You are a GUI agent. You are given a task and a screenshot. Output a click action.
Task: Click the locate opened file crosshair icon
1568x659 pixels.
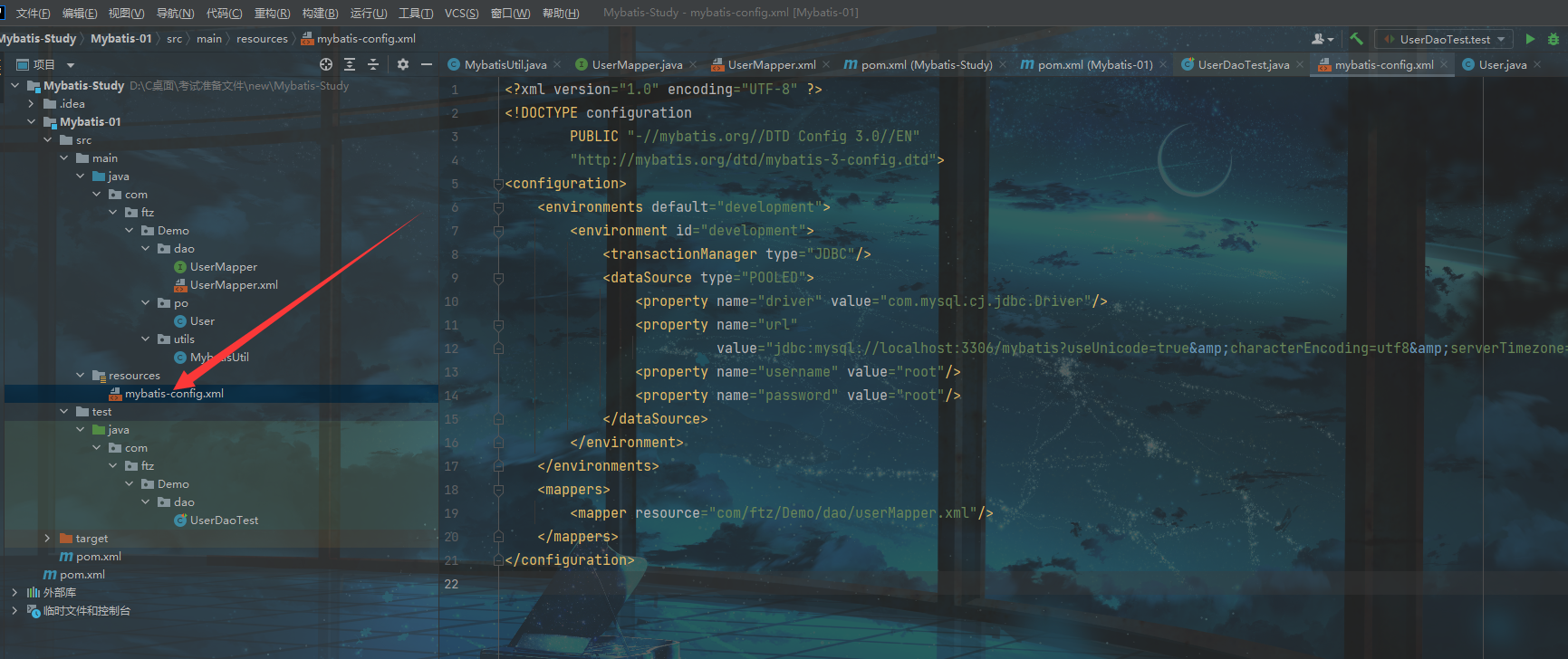tap(326, 64)
